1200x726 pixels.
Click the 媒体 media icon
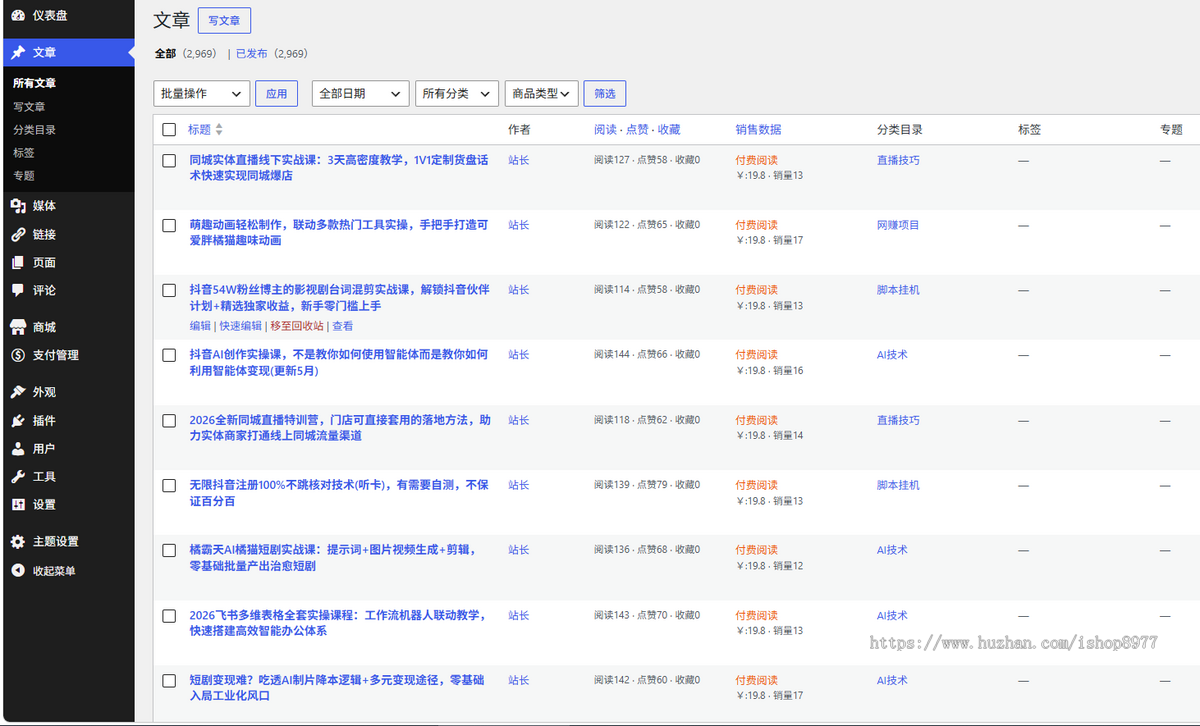[x=18, y=206]
